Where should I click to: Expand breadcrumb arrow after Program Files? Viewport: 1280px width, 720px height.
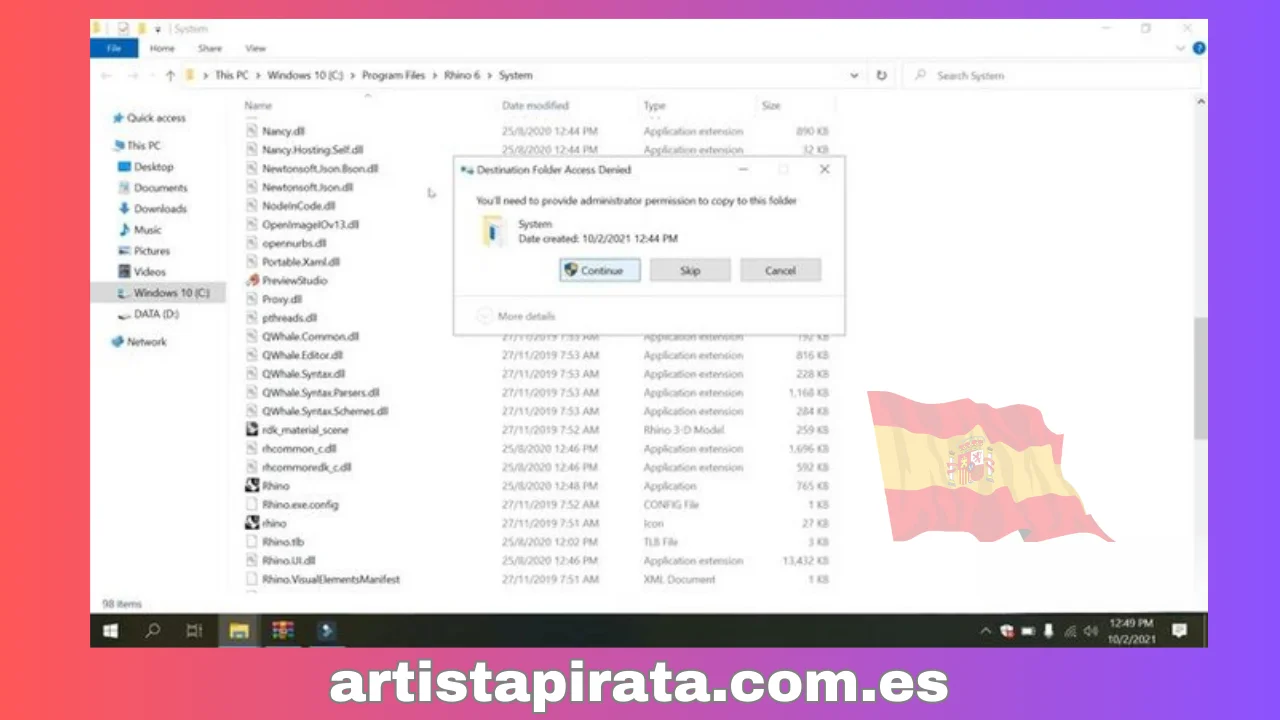click(x=435, y=76)
